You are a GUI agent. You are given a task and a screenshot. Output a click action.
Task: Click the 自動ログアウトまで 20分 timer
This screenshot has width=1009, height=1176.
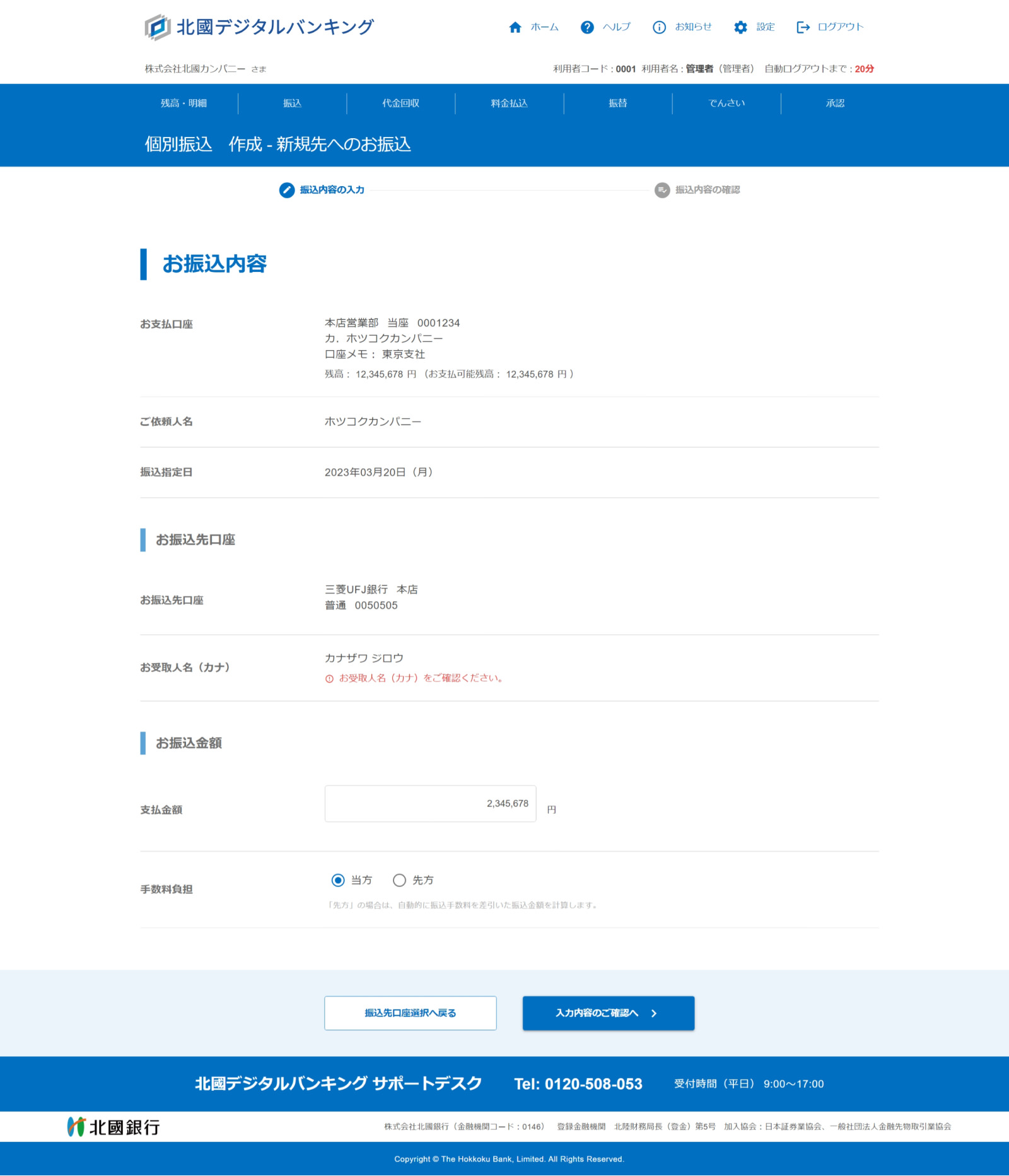coord(819,69)
